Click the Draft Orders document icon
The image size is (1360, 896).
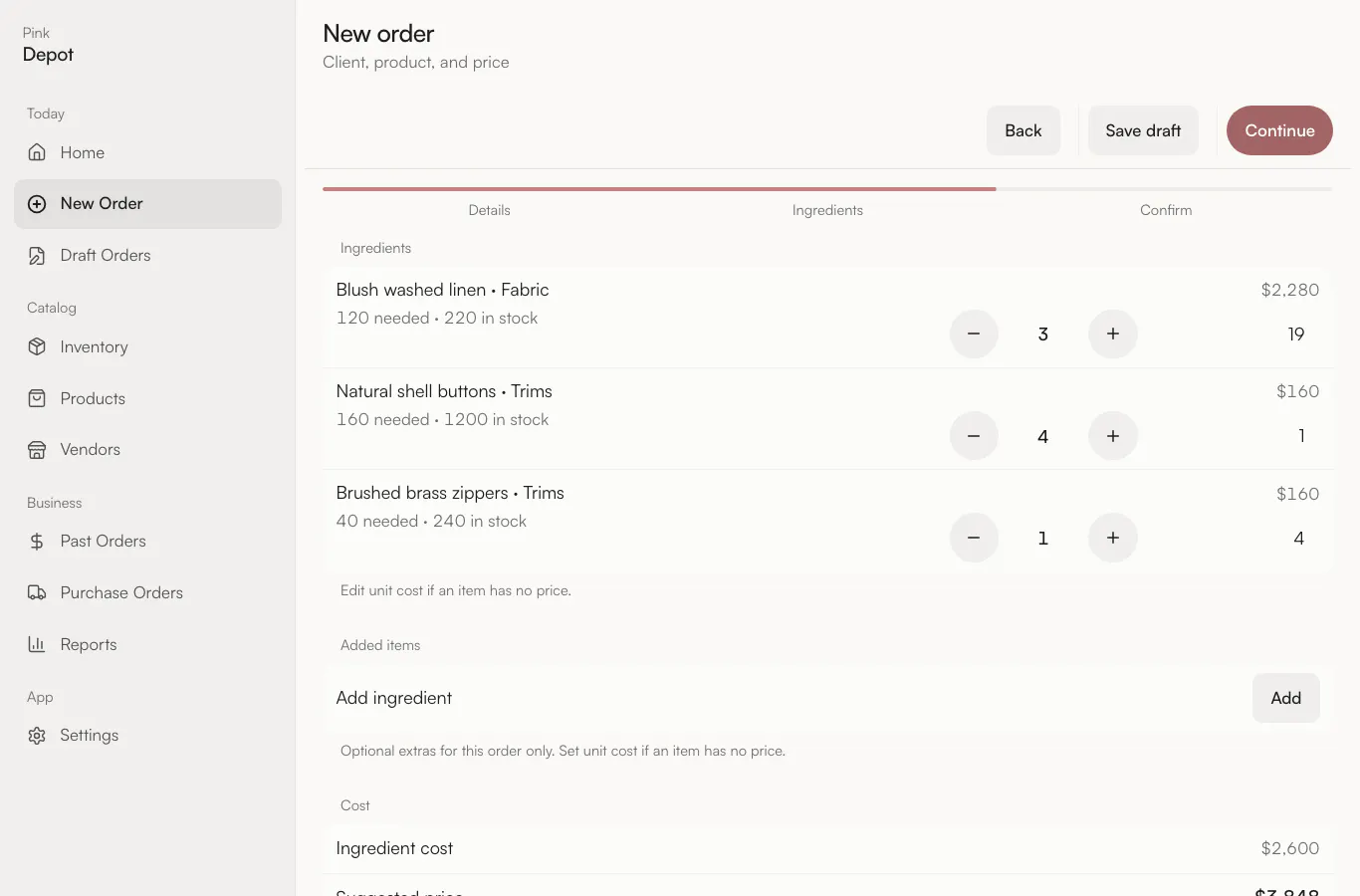[37, 256]
